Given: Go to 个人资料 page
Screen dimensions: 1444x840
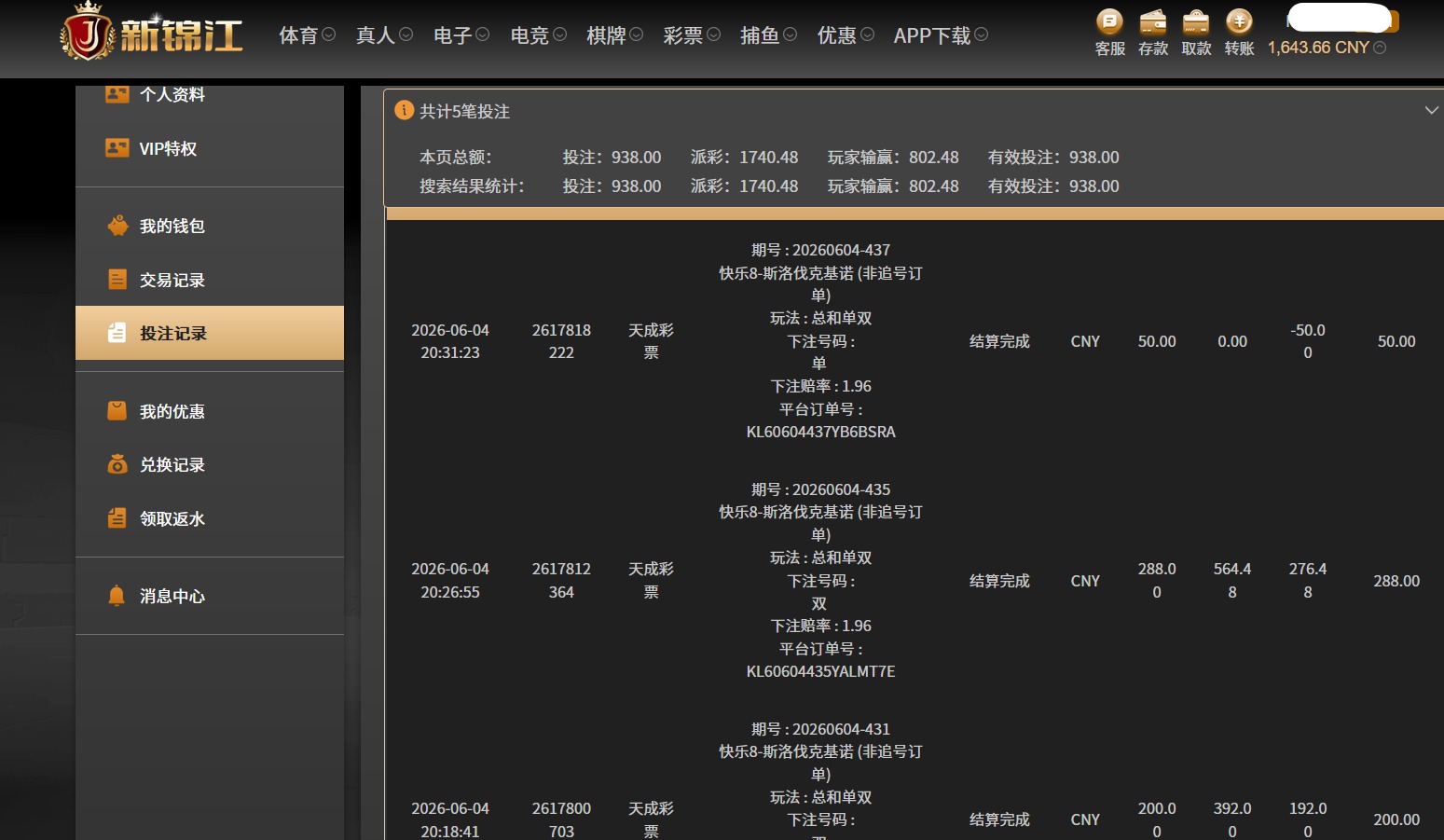Looking at the screenshot, I should (172, 94).
